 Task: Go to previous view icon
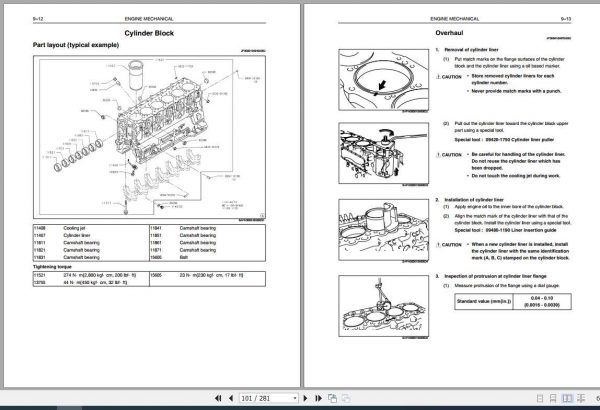(332, 398)
